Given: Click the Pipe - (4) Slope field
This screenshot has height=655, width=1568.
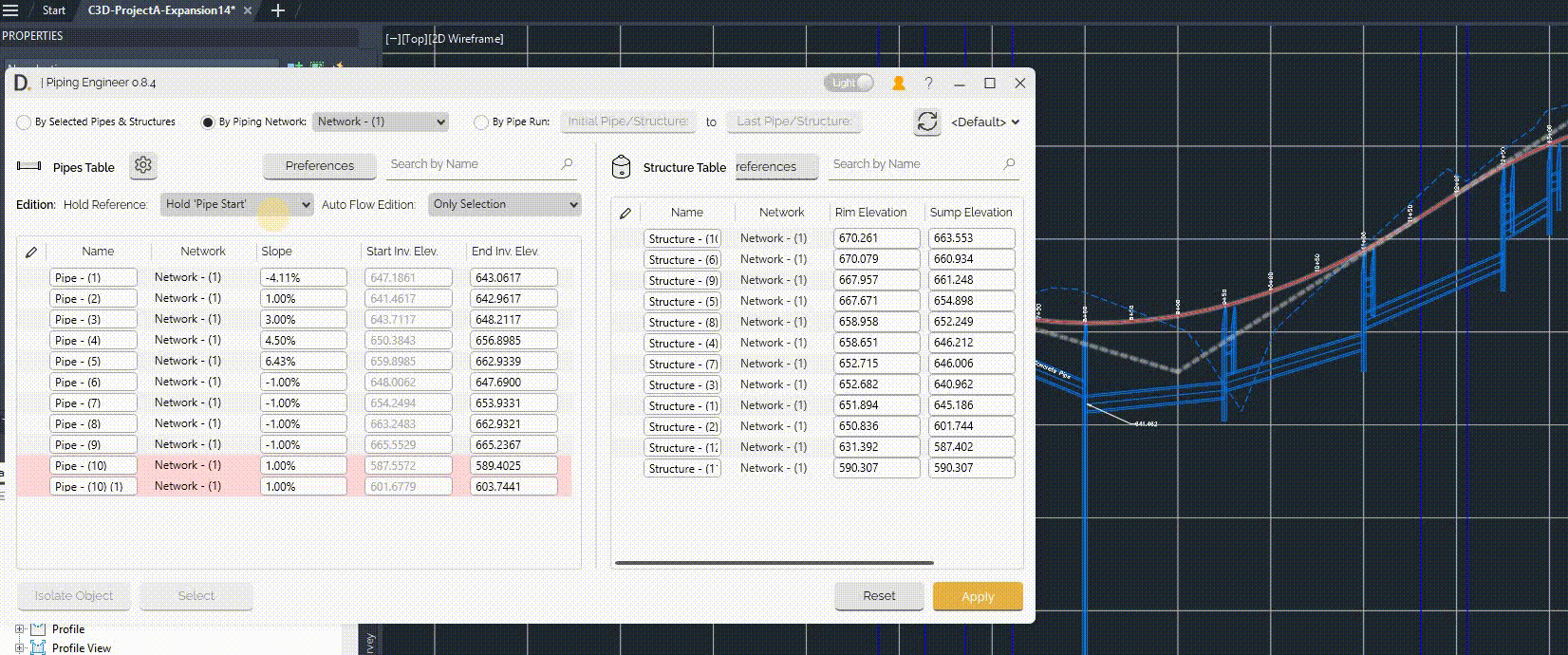Looking at the screenshot, I should (303, 340).
